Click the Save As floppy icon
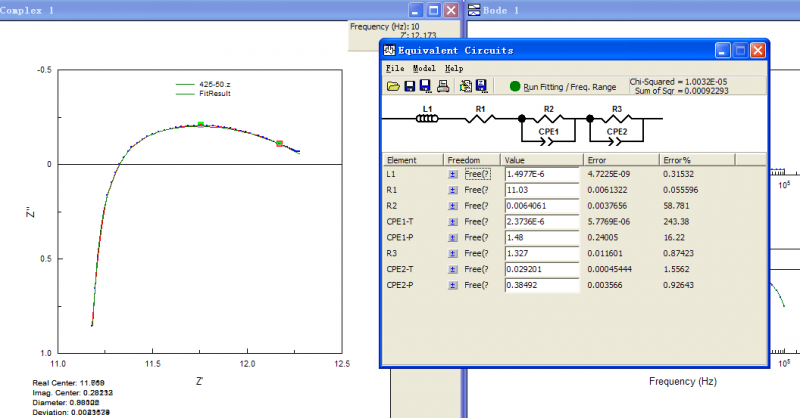800x418 pixels. (425, 87)
